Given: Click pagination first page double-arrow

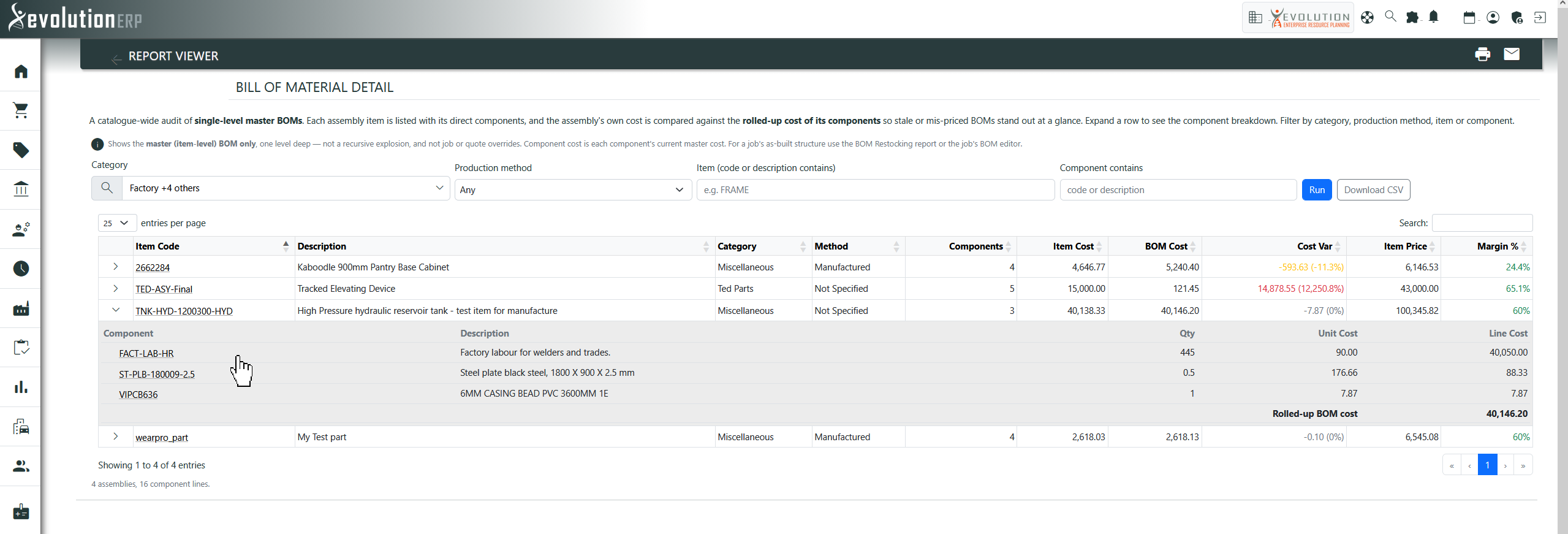Looking at the screenshot, I should (x=1452, y=465).
